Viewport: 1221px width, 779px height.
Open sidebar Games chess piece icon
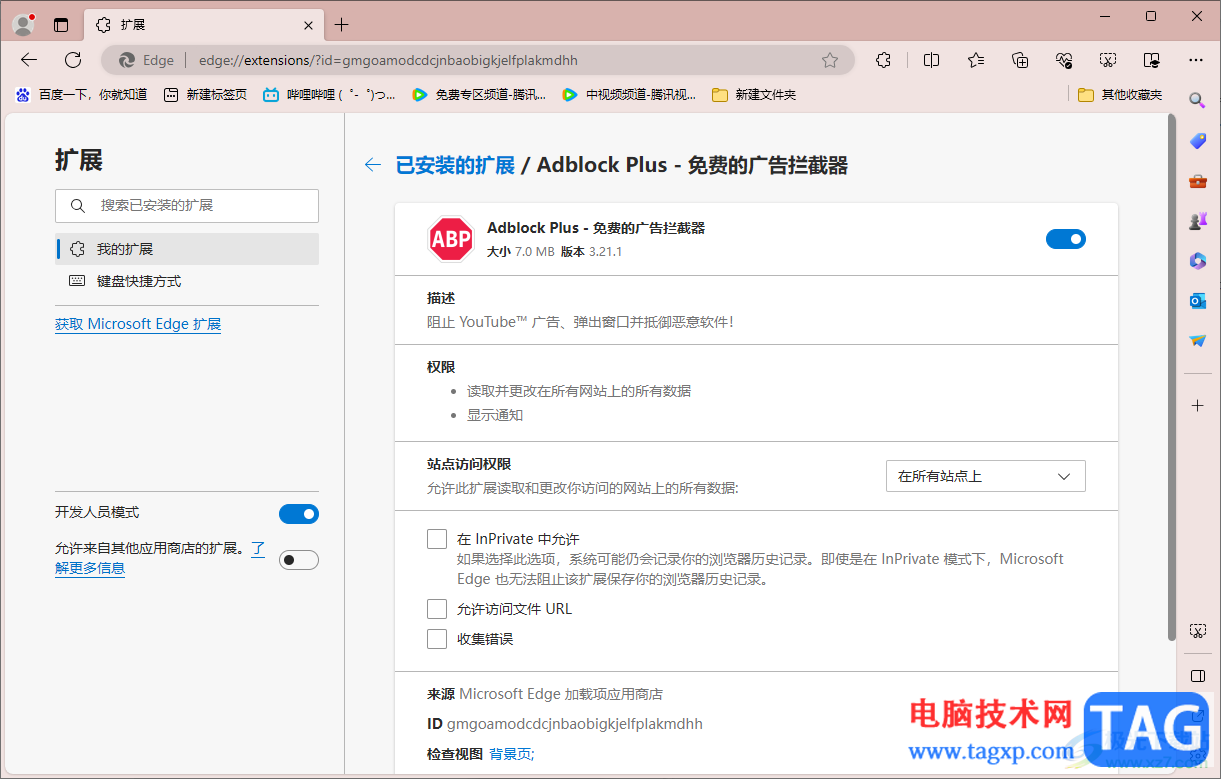pyautogui.click(x=1197, y=221)
